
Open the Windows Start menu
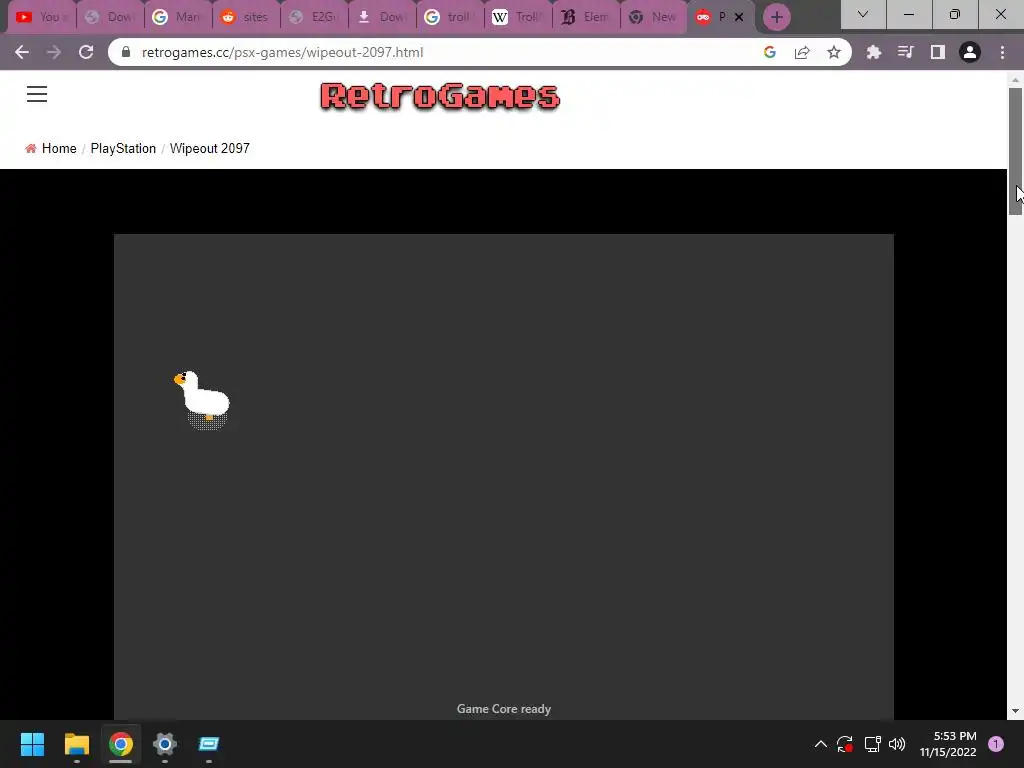pyautogui.click(x=32, y=744)
